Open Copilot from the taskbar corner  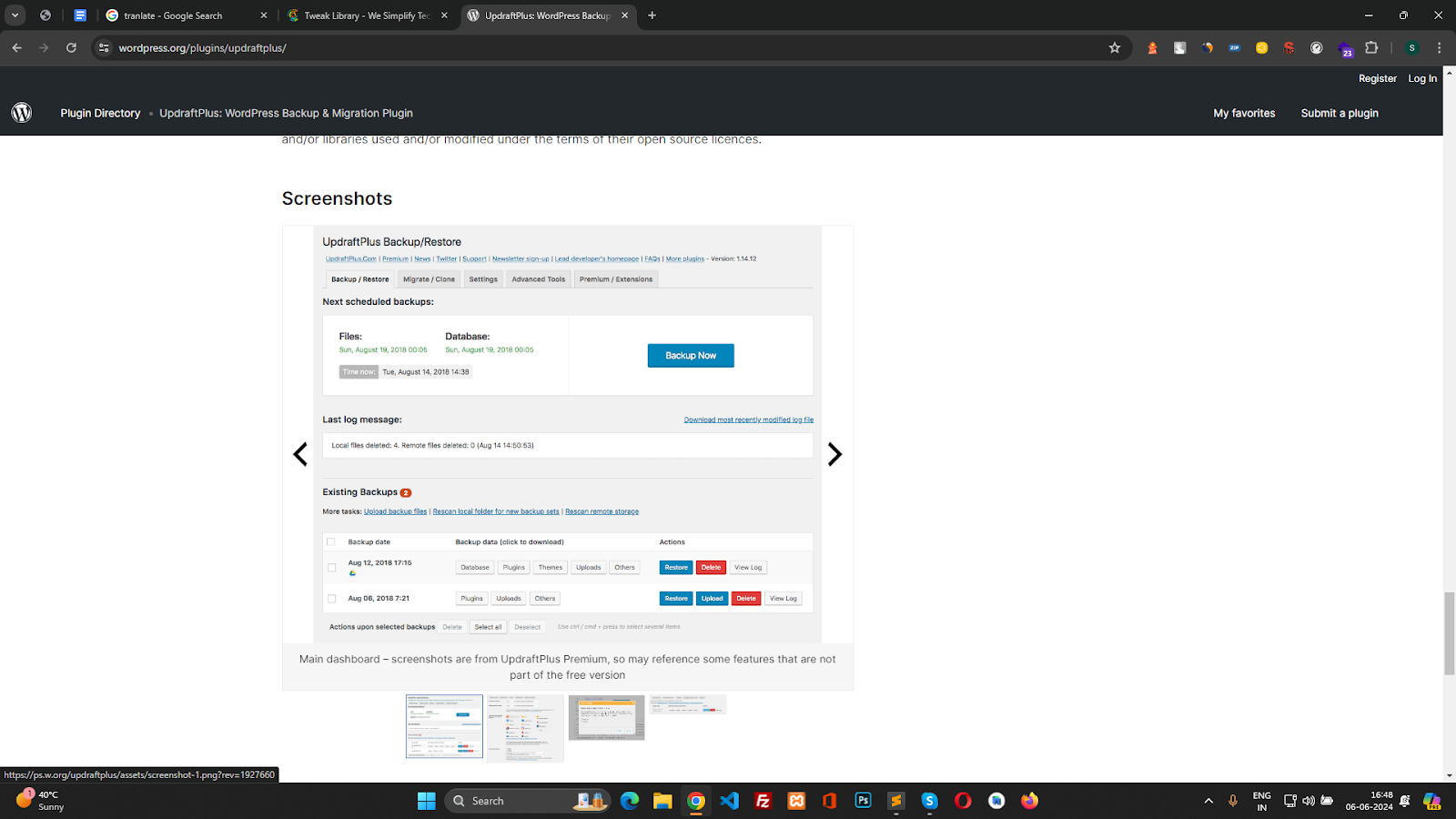[x=1432, y=801]
